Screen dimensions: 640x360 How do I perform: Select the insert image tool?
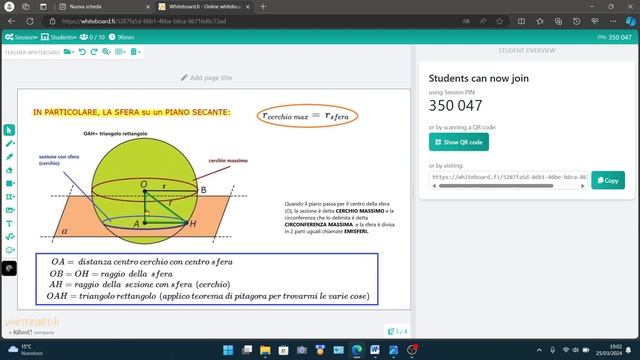click(x=10, y=210)
